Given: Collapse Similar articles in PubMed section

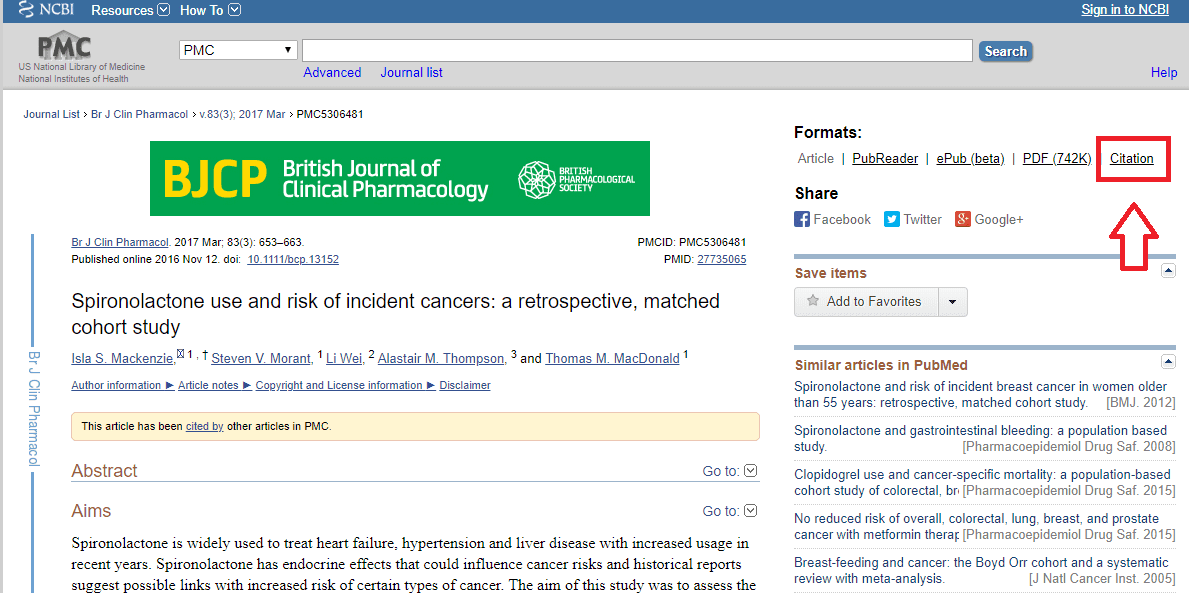Looking at the screenshot, I should pos(1169,362).
